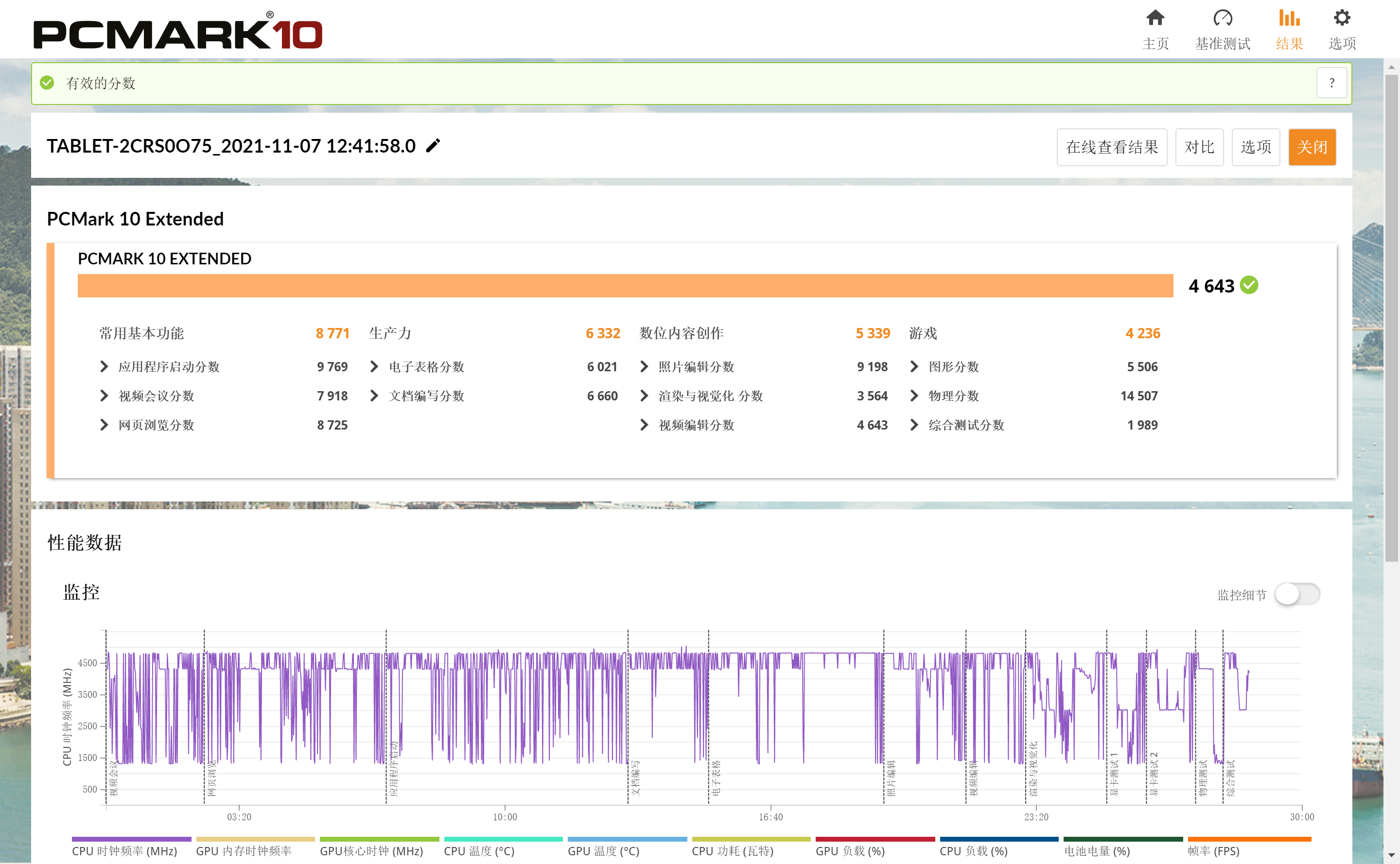Click the valid score green check icon
Image resolution: width=1400 pixels, height=864 pixels.
pyautogui.click(x=48, y=84)
